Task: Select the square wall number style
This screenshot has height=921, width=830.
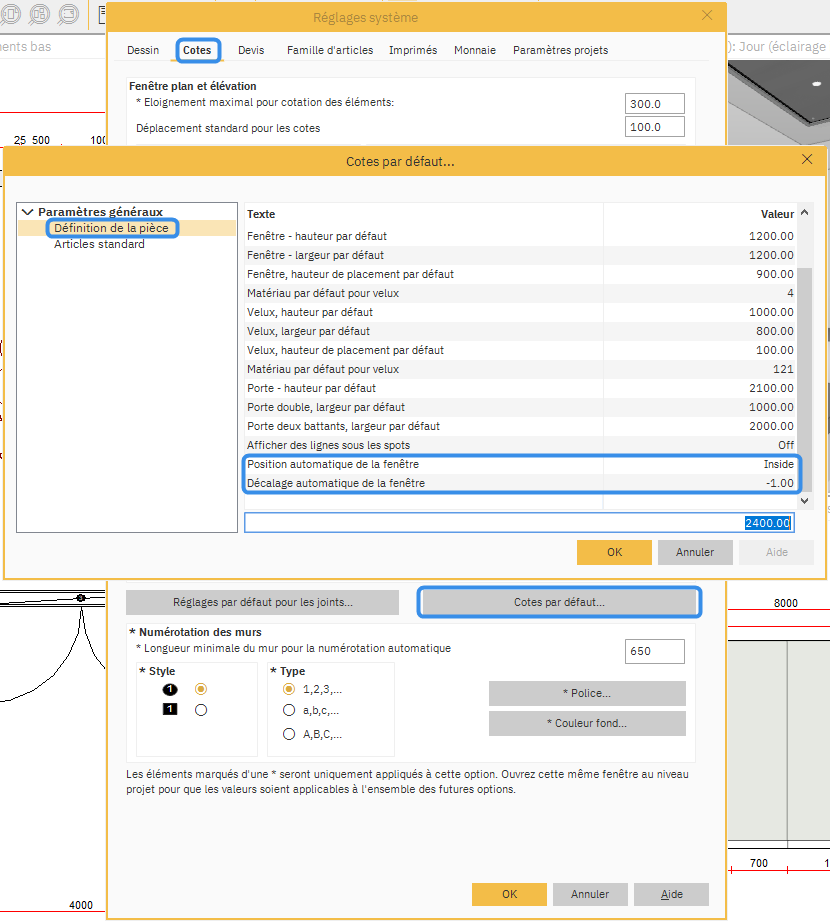Action: pyautogui.click(x=201, y=710)
